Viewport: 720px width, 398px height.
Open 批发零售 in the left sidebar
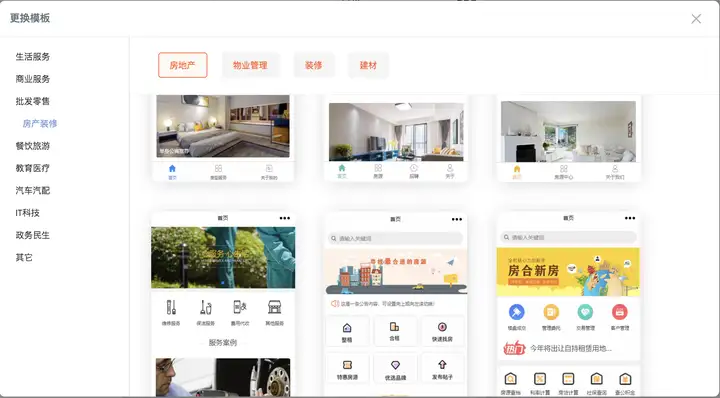pos(33,101)
